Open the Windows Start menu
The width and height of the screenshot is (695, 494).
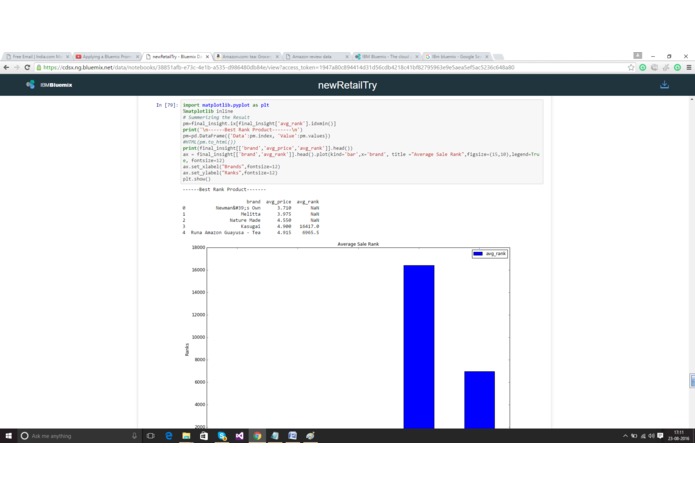coord(8,436)
